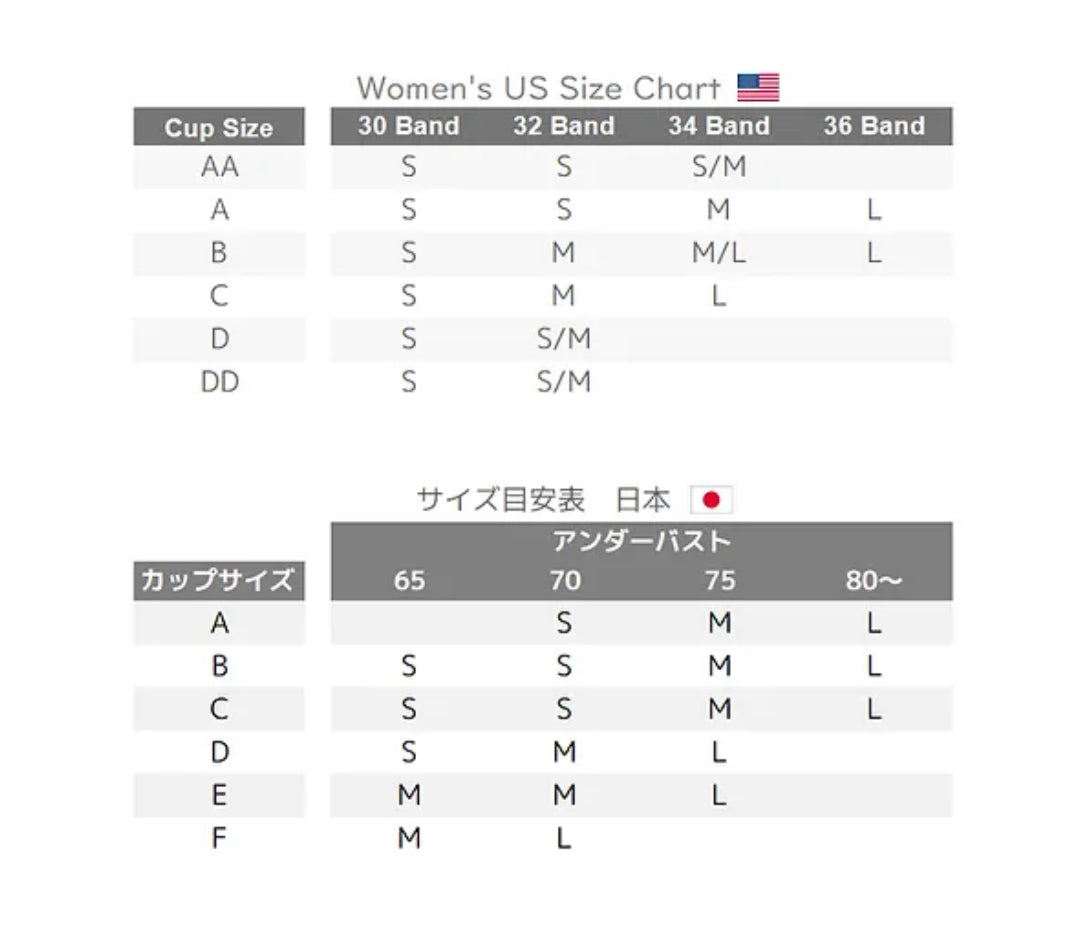Click the 36 Band column header
This screenshot has width=1079, height=941.
(x=874, y=126)
